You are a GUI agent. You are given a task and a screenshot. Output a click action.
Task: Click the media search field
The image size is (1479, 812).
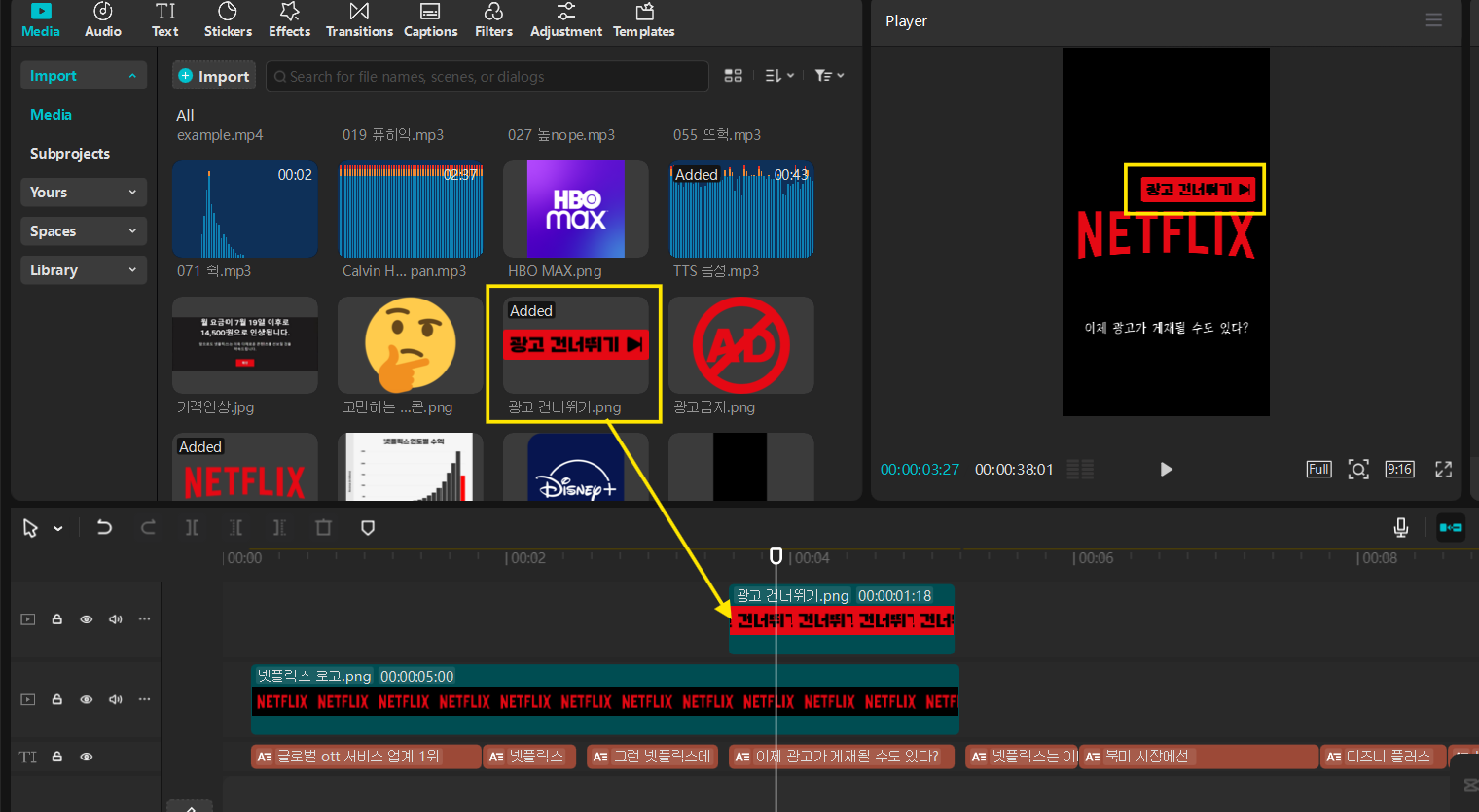[x=487, y=76]
